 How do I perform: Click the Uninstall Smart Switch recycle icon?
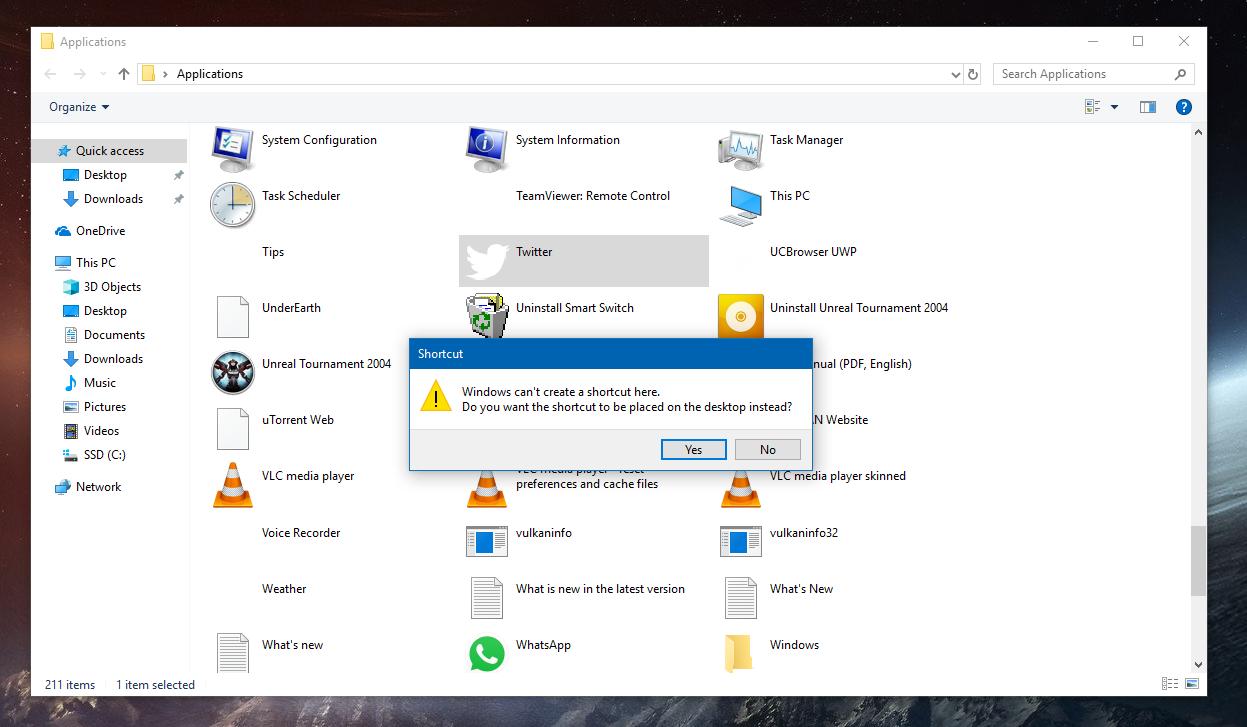486,317
